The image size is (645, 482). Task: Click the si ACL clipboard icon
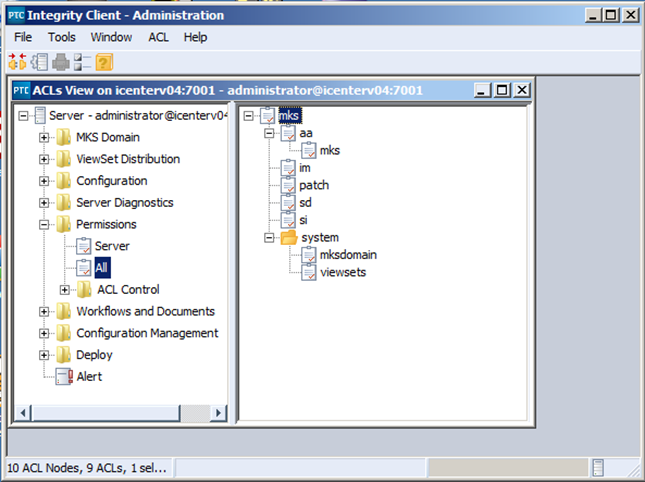click(x=288, y=220)
